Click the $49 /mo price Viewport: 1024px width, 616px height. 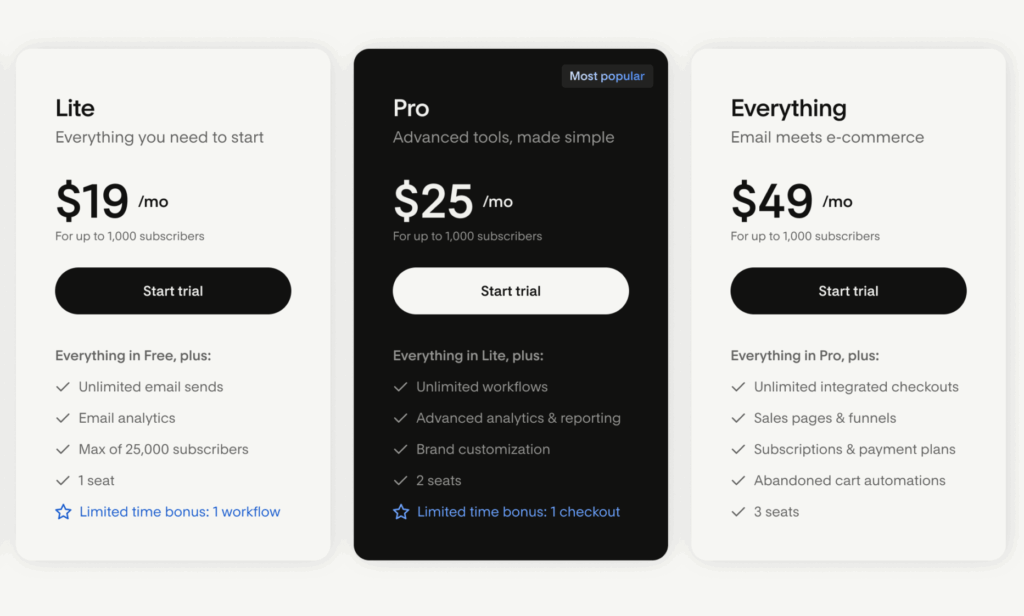click(791, 201)
